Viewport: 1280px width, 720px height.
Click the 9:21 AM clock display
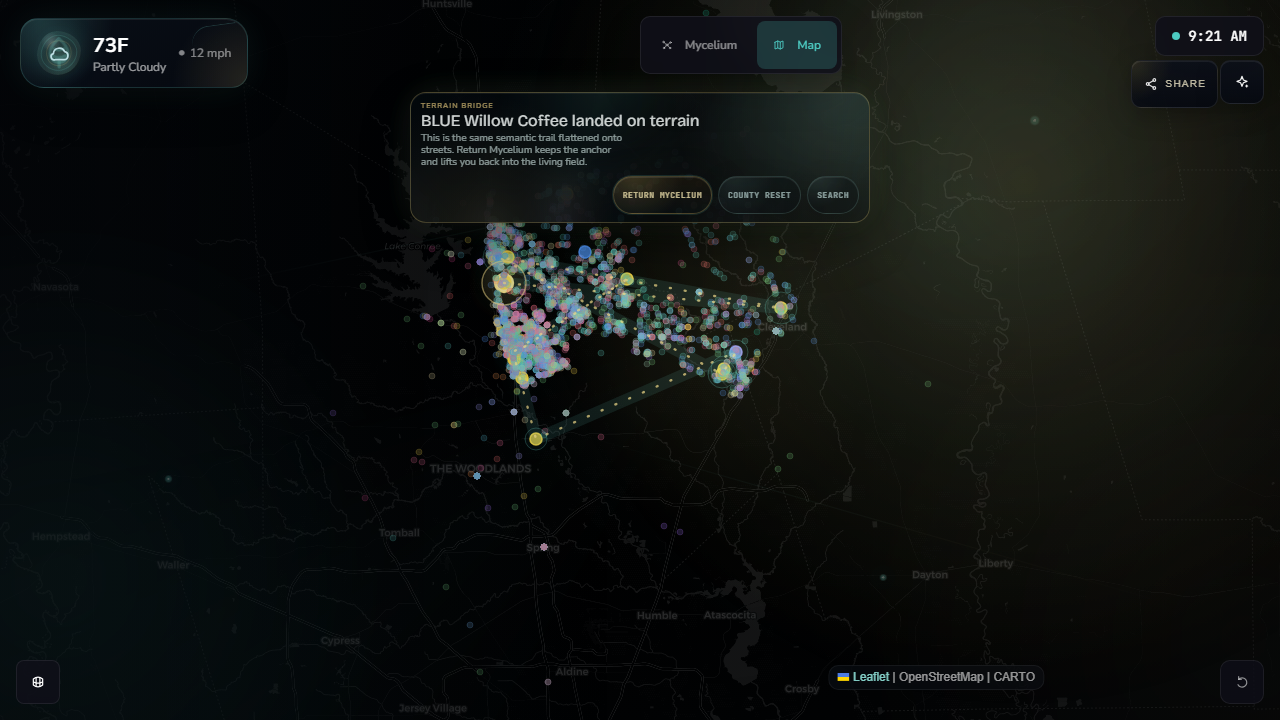pyautogui.click(x=1209, y=36)
